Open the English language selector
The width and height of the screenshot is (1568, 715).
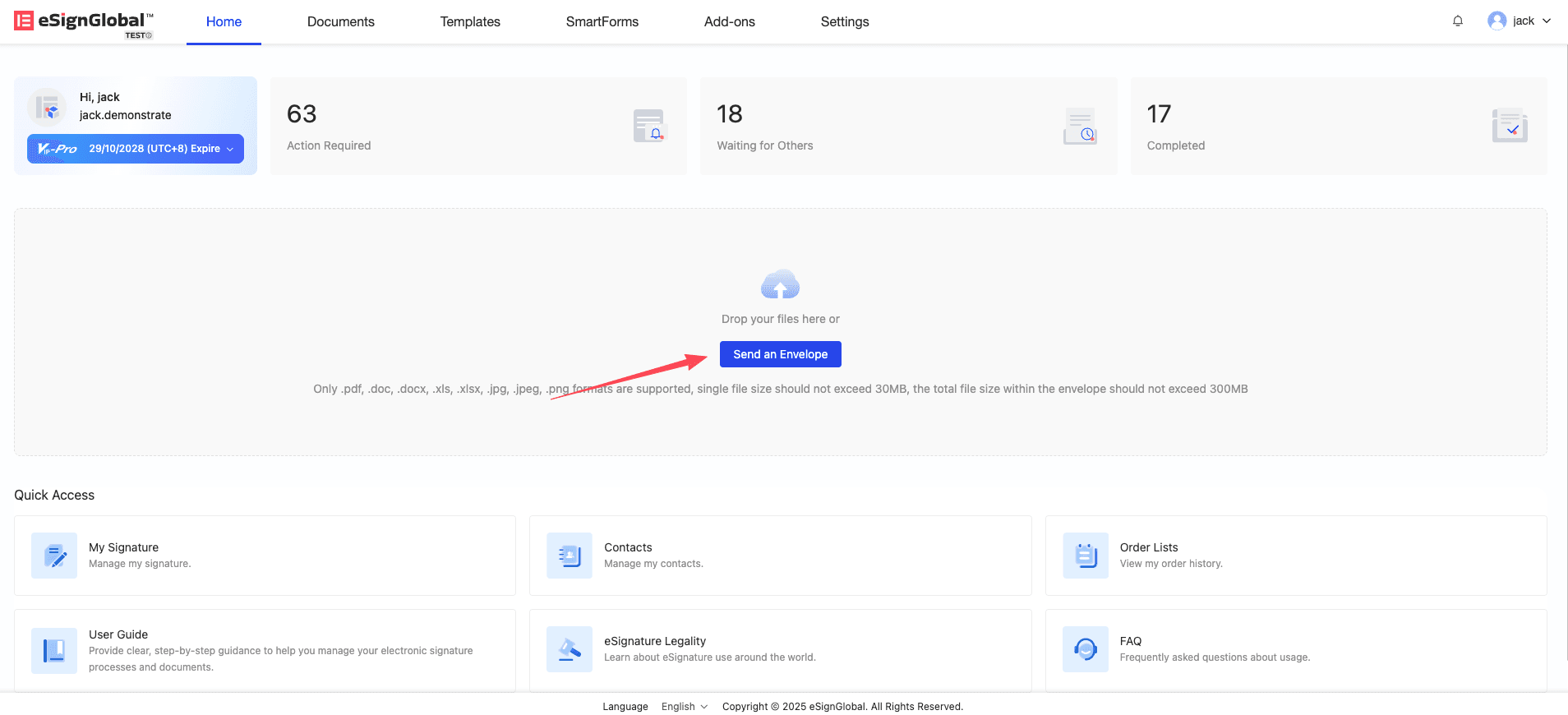(684, 707)
